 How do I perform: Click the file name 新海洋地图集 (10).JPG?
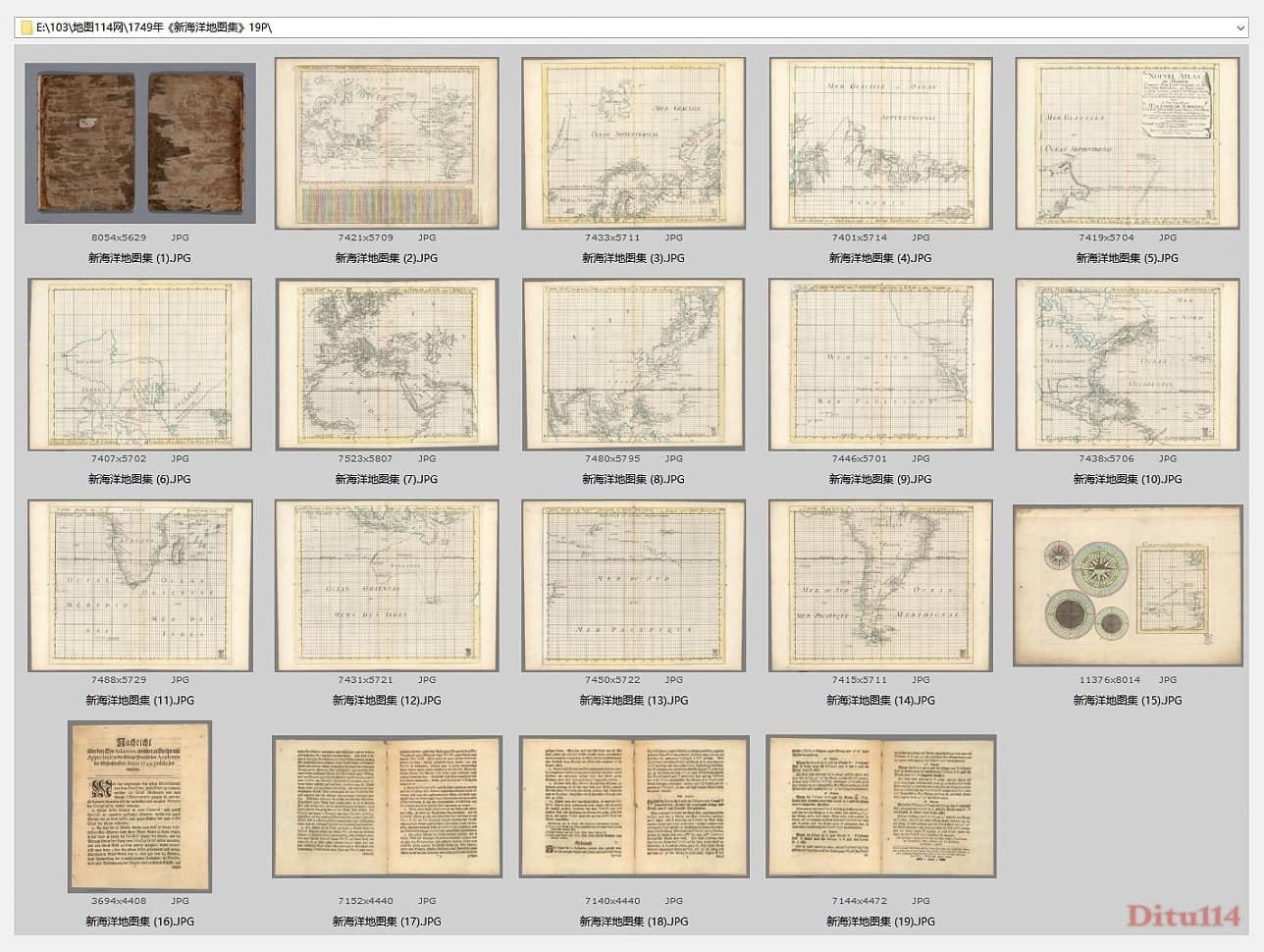click(x=1128, y=479)
